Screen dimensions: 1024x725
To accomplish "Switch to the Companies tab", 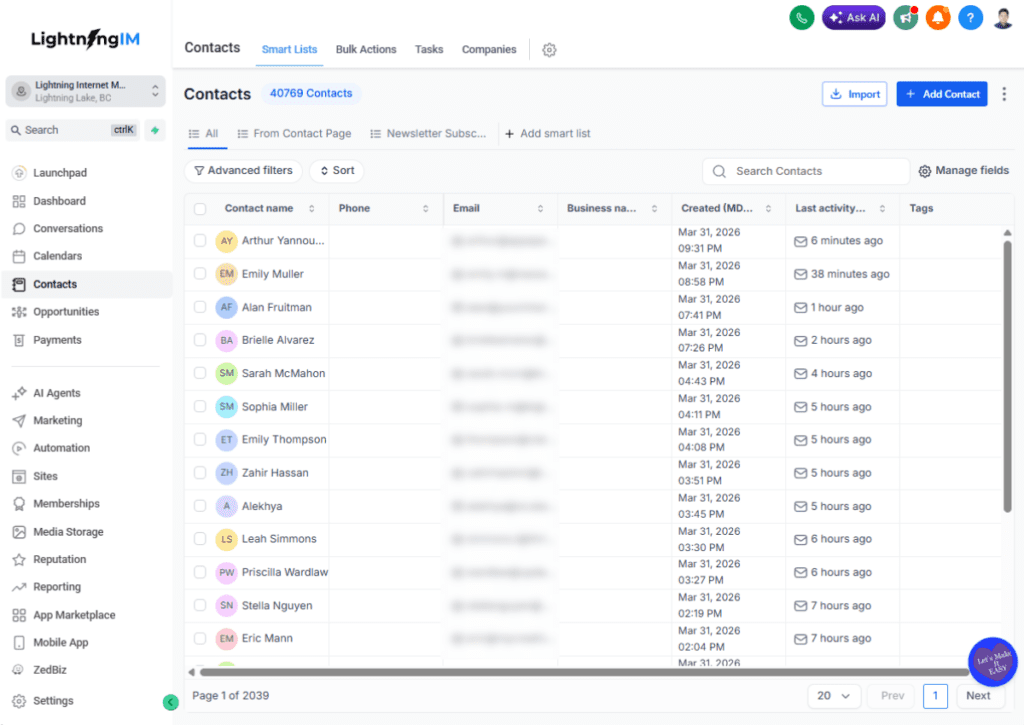I will (x=488, y=49).
